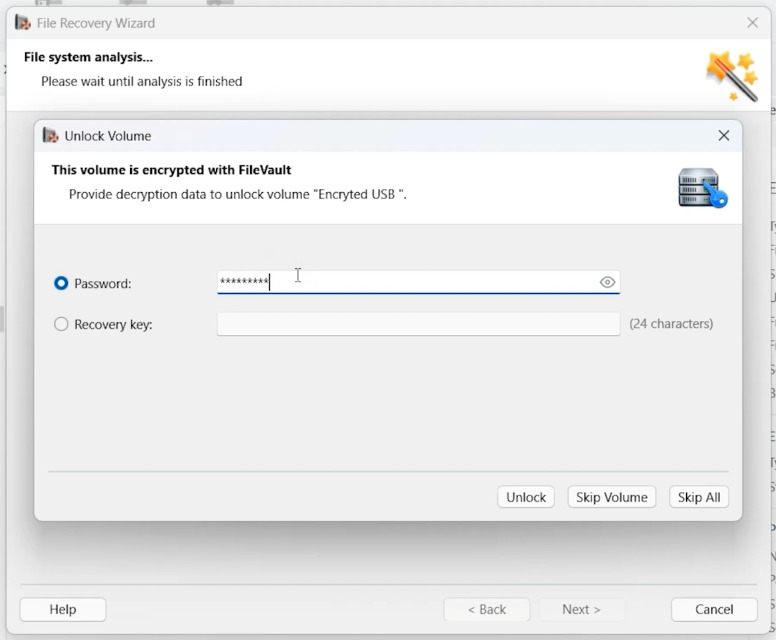Click the Unlock button

pos(526,497)
